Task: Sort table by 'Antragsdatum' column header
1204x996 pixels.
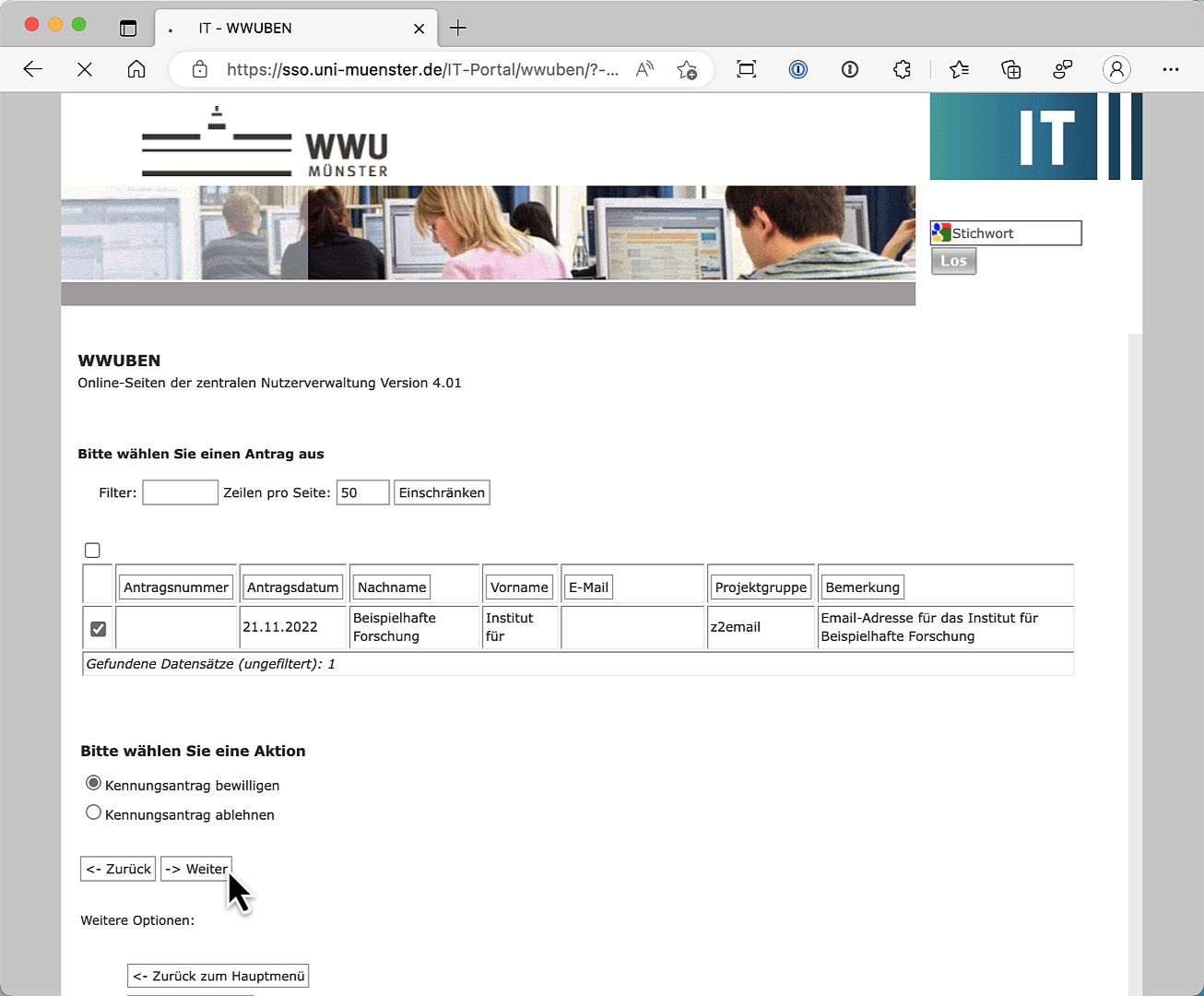Action: pyautogui.click(x=292, y=587)
